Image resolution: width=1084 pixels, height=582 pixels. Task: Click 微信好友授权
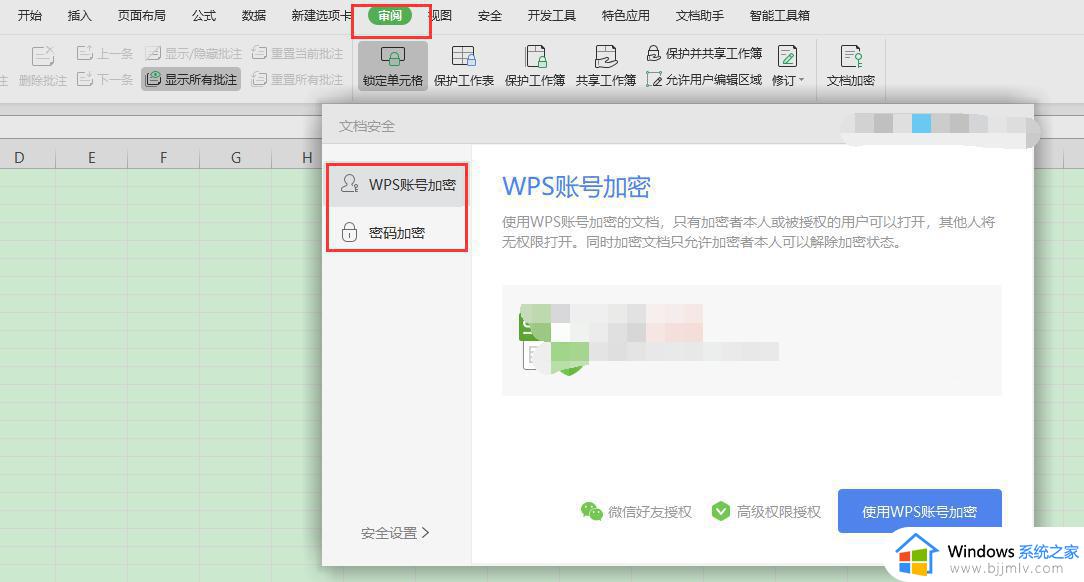click(x=636, y=511)
